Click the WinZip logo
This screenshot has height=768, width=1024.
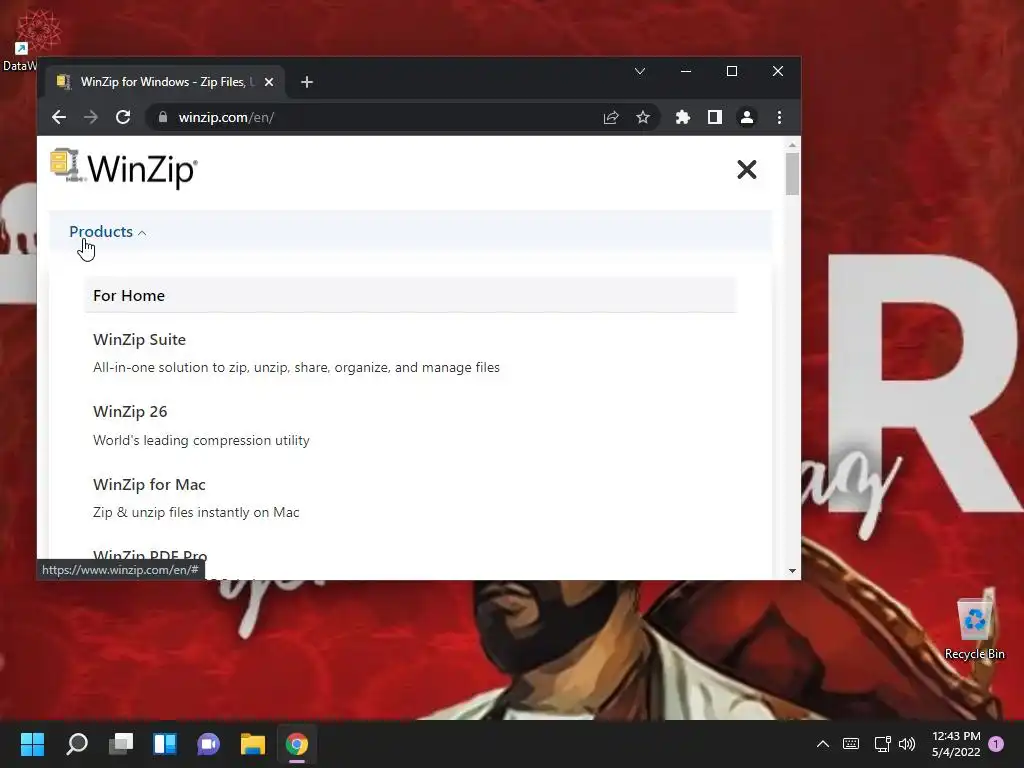tap(124, 168)
